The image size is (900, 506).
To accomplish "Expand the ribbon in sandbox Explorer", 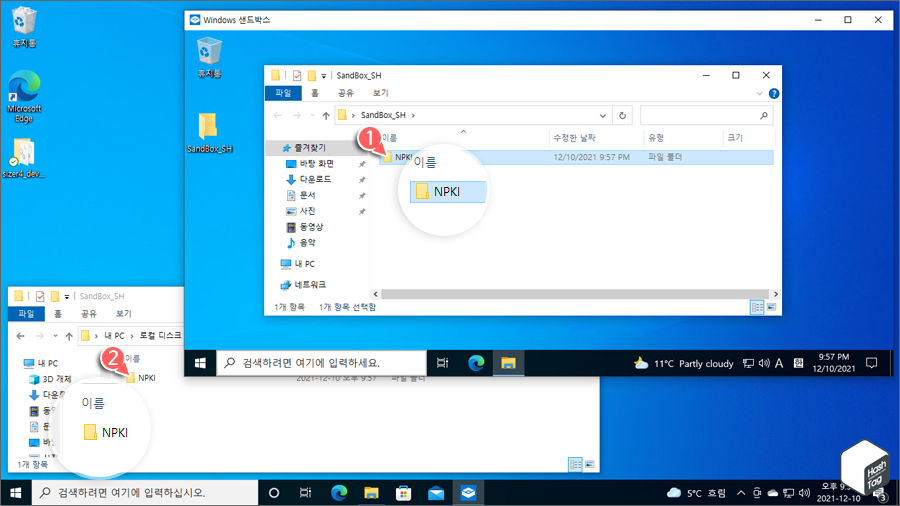I will click(x=759, y=94).
